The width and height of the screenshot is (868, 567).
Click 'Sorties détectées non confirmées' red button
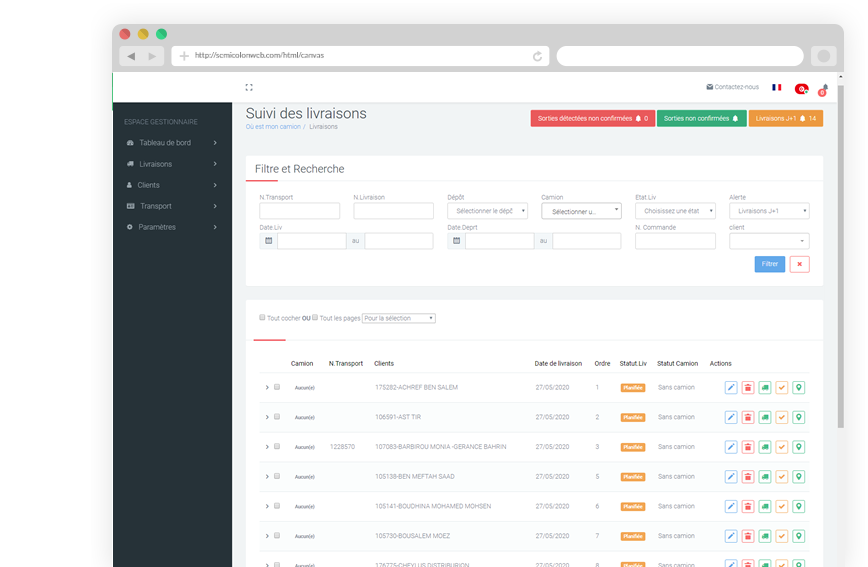click(x=592, y=118)
